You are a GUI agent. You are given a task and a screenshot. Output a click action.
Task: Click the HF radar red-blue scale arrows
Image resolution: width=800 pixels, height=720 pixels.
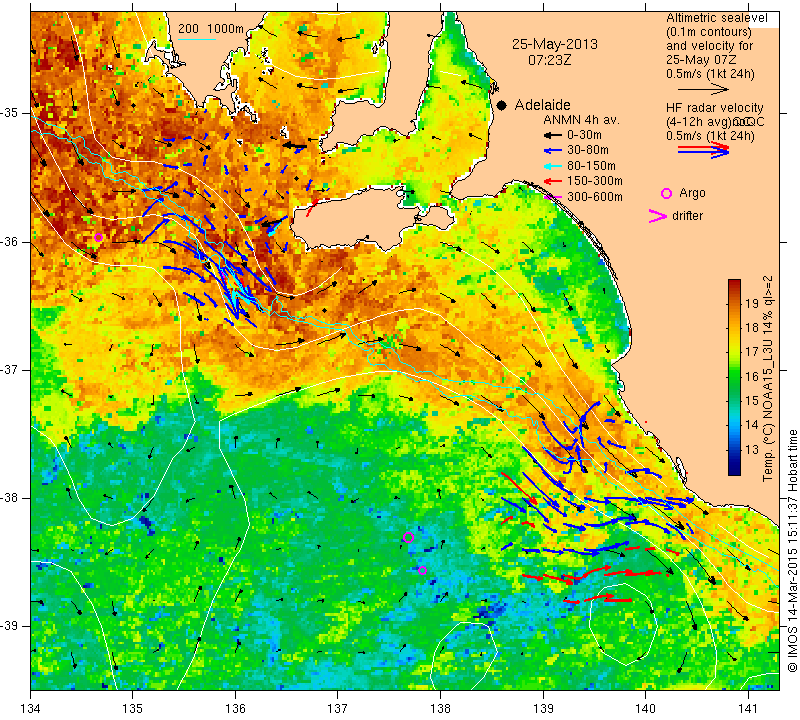703,150
